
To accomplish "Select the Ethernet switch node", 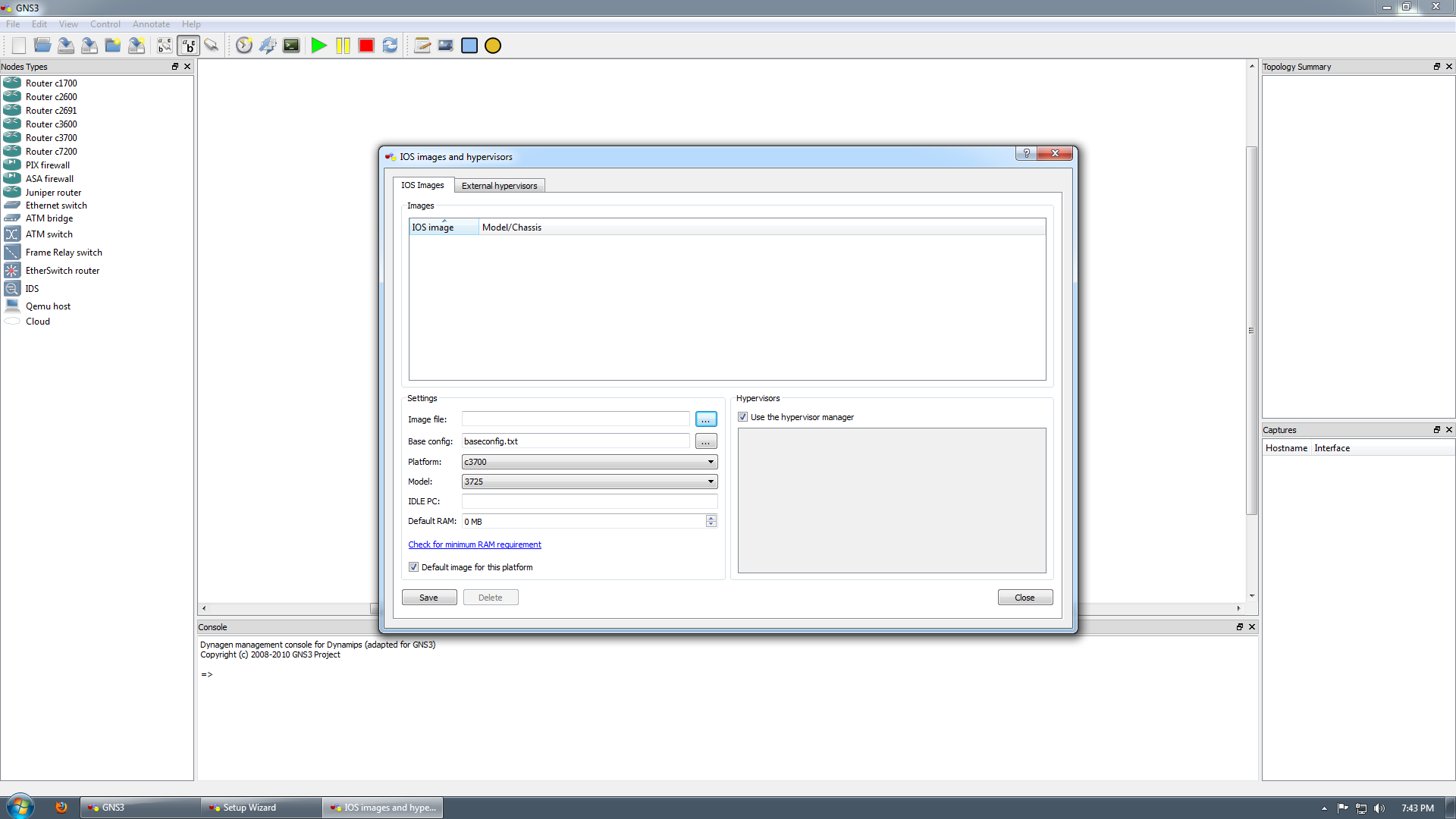I will (56, 206).
